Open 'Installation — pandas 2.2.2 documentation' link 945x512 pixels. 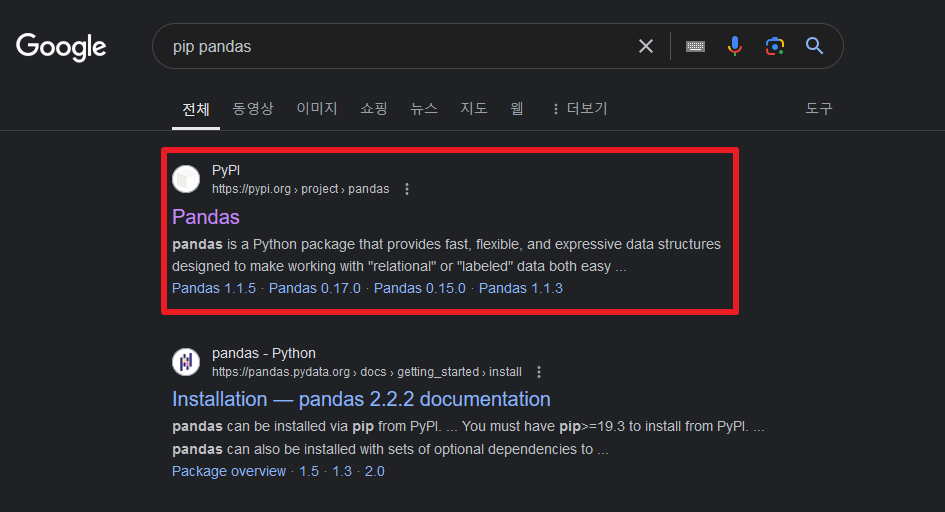(x=361, y=399)
